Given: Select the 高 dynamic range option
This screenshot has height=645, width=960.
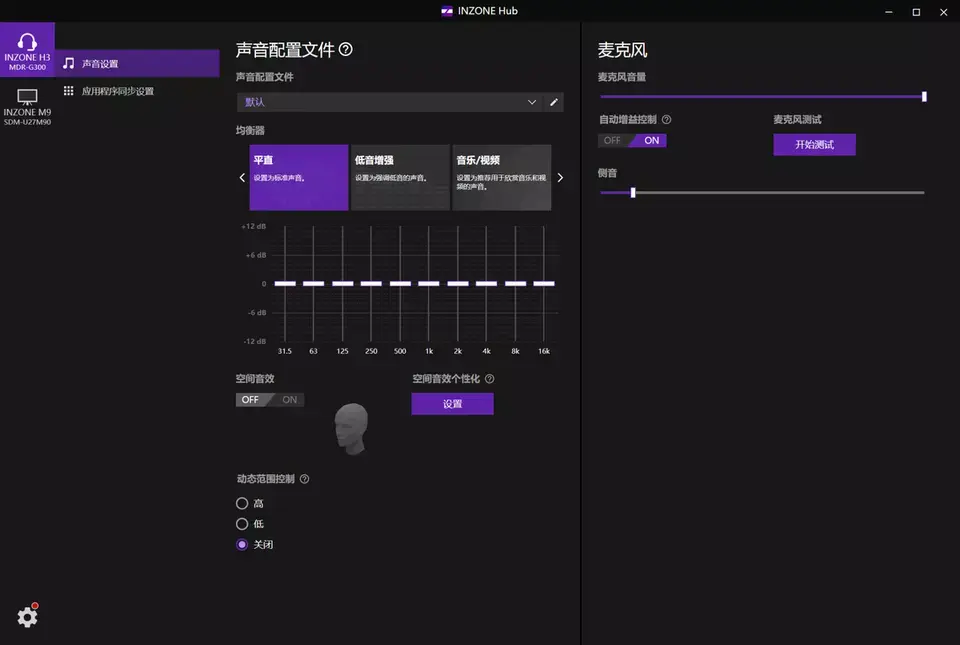Looking at the screenshot, I should pos(242,503).
